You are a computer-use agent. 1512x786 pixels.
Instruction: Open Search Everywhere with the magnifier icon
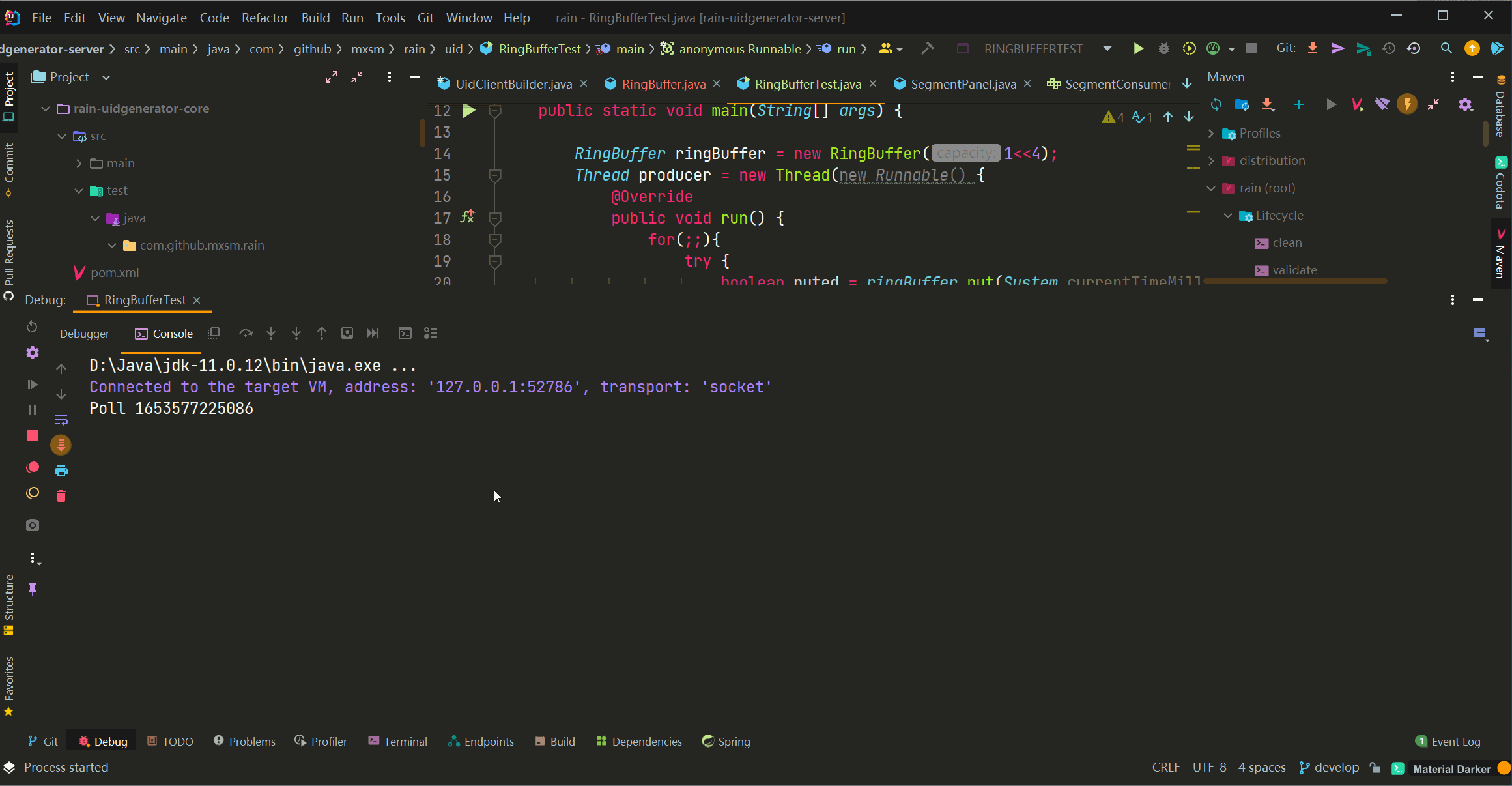tap(1446, 48)
